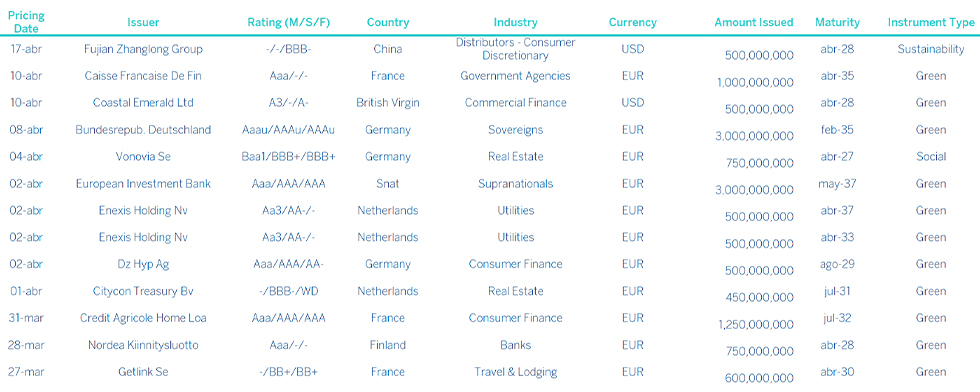Select Coastal Emerald Ltd row
980x392 pixels.
[x=490, y=103]
